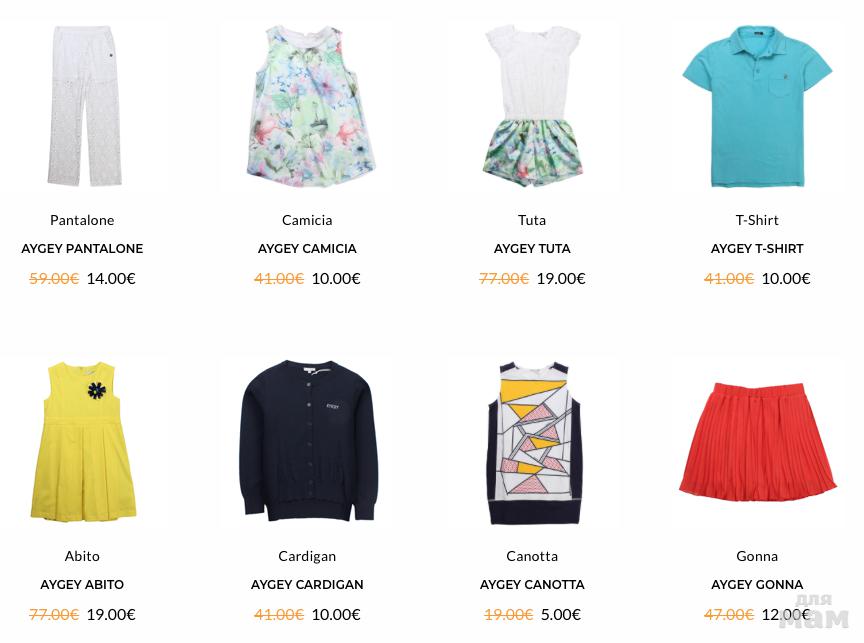Select the red pleated Gonna image
Viewport: 864px width, 643px height.
757,441
